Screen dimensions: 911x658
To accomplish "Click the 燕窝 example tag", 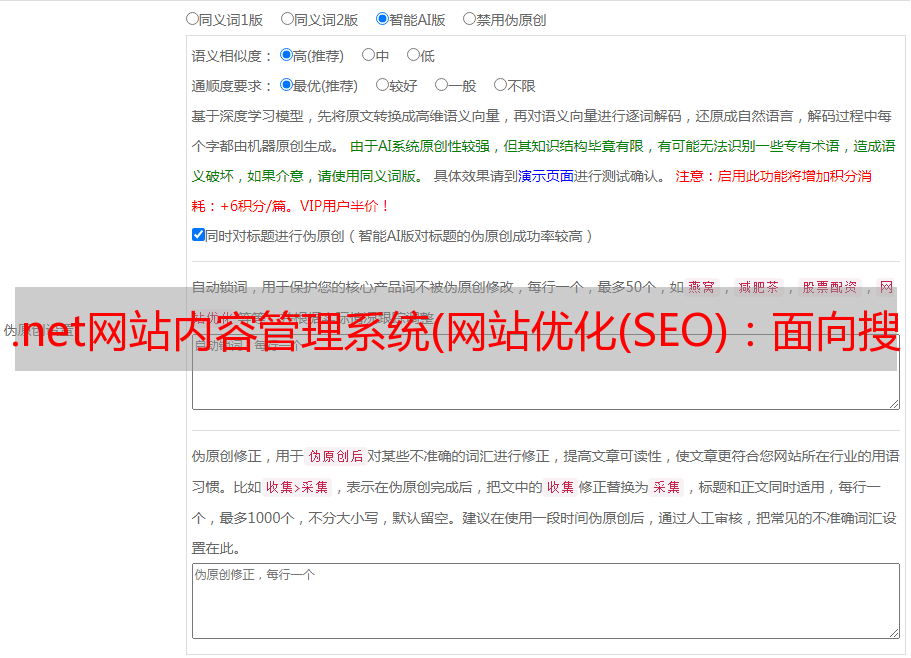I will click(x=701, y=287).
